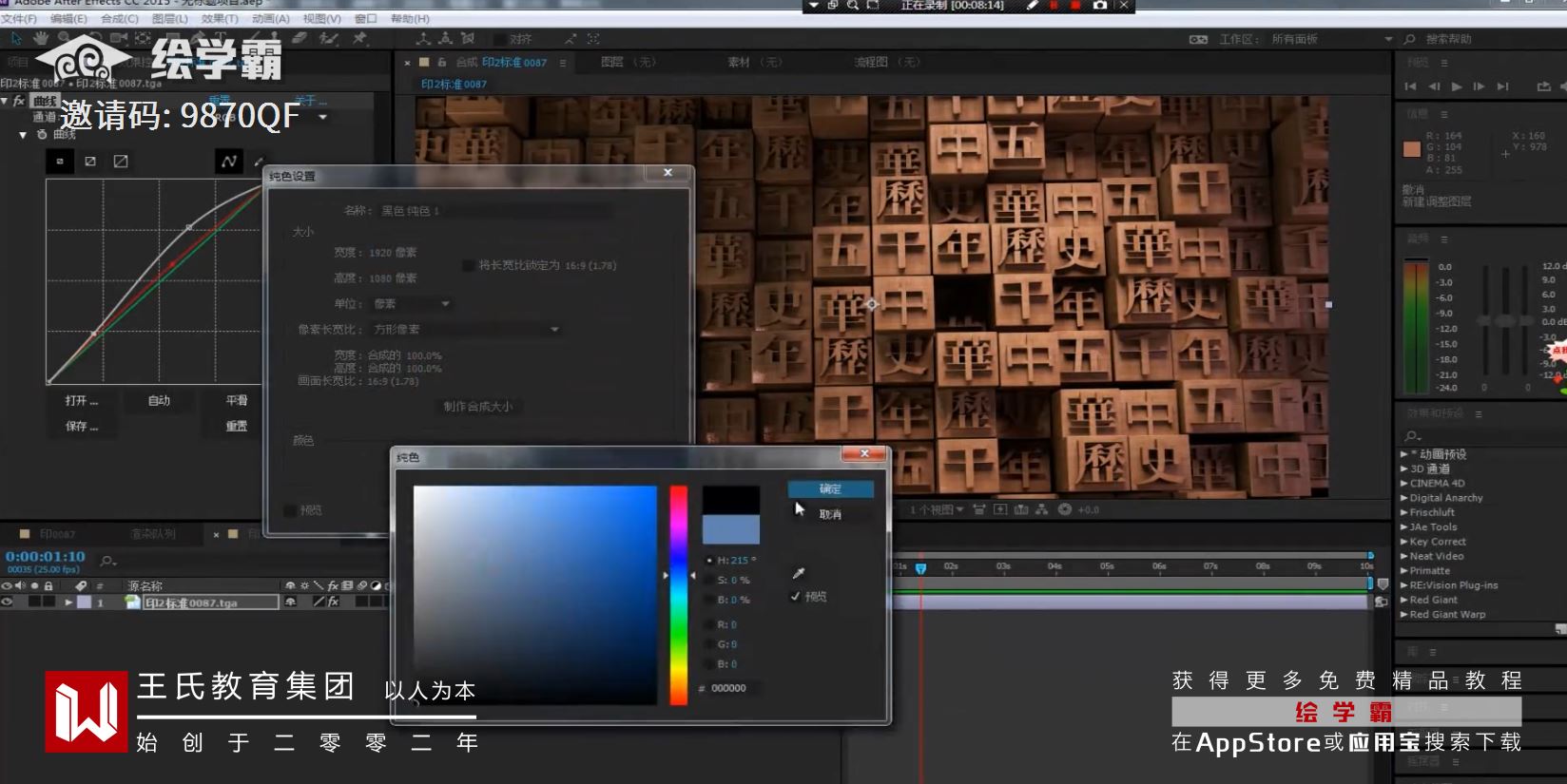1567x784 pixels.
Task: Toggle visibility of the 印2标准0087.tga layer
Action: coord(8,602)
